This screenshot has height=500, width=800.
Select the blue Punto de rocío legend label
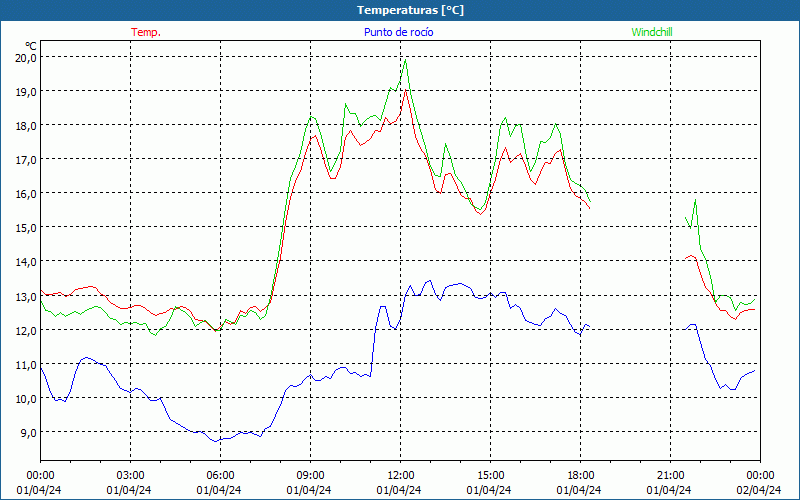[398, 32]
